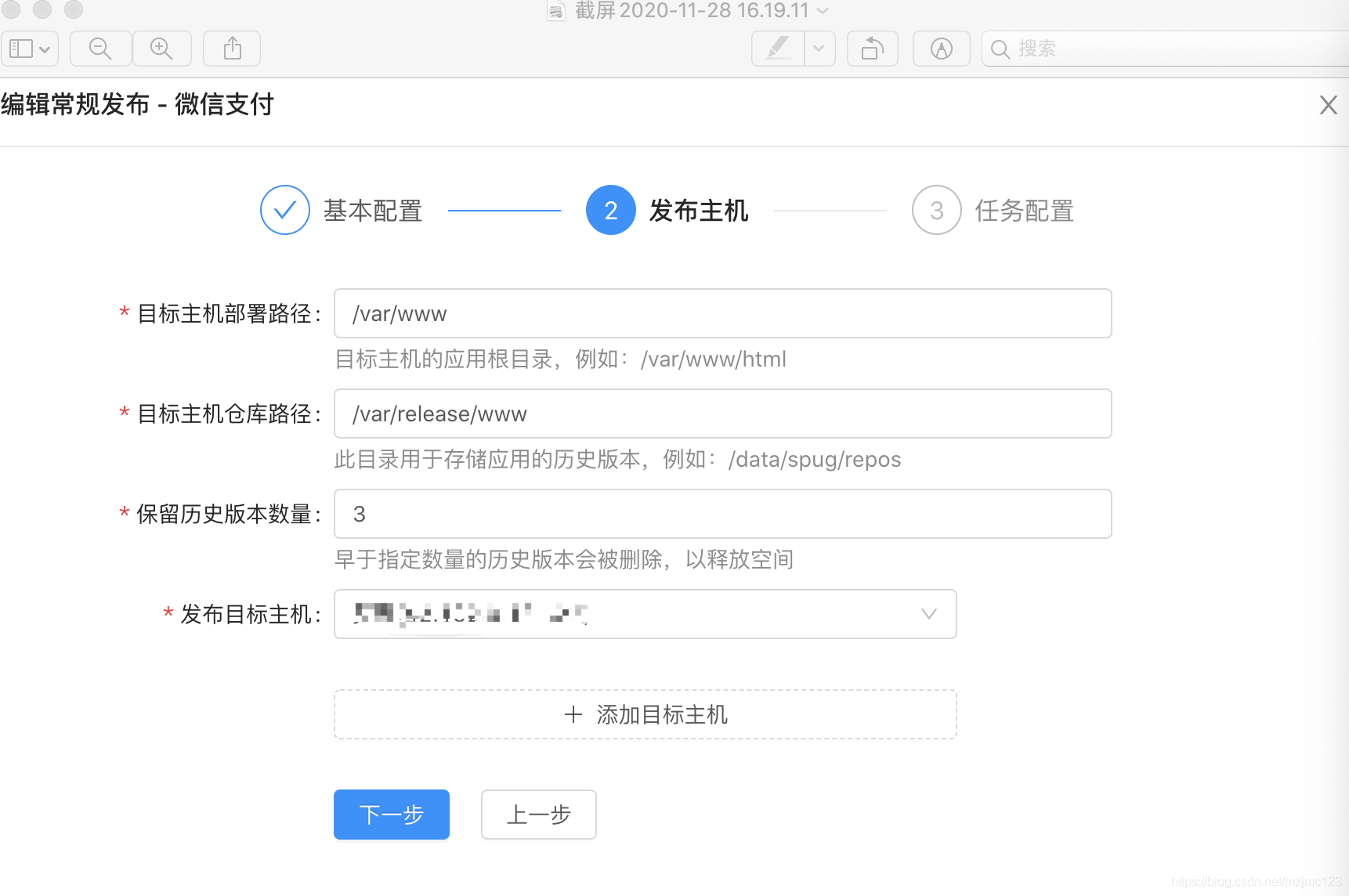Select the 发布主机 step

[699, 211]
